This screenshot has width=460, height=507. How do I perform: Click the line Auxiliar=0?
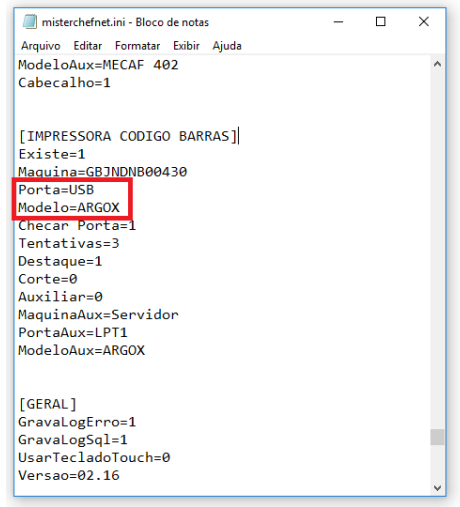60,297
